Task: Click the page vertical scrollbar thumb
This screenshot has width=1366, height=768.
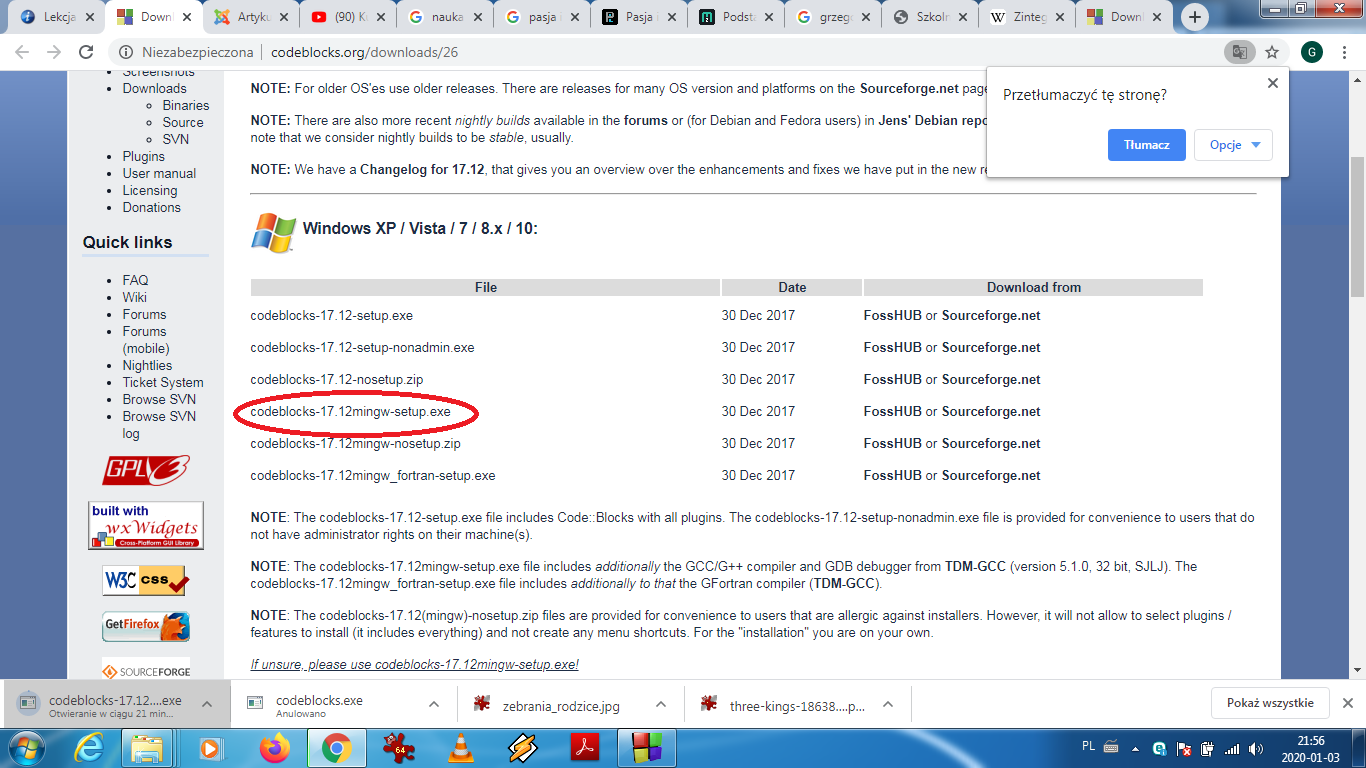Action: point(1357,226)
